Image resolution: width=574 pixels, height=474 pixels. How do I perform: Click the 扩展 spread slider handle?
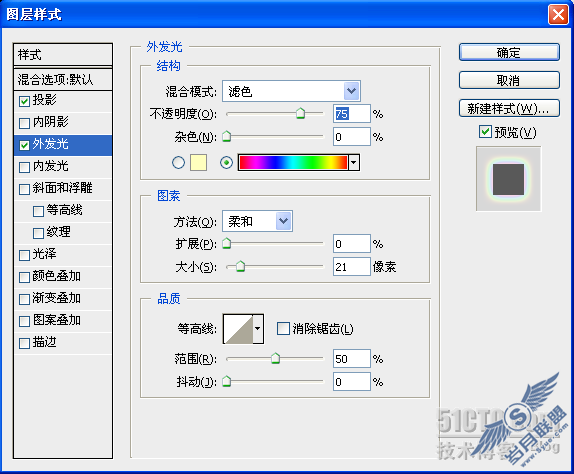point(227,243)
